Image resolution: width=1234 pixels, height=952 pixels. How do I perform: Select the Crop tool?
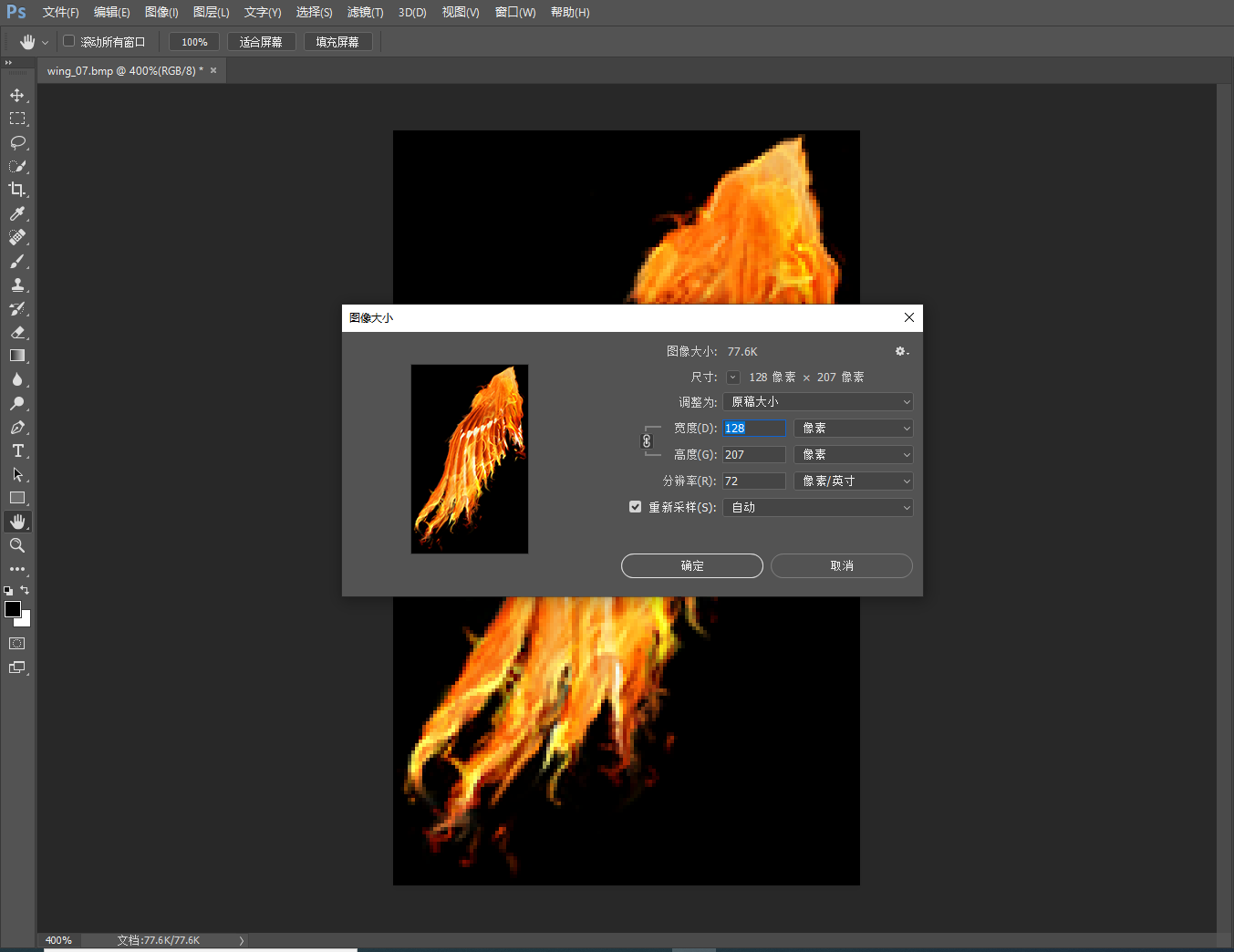(17, 190)
